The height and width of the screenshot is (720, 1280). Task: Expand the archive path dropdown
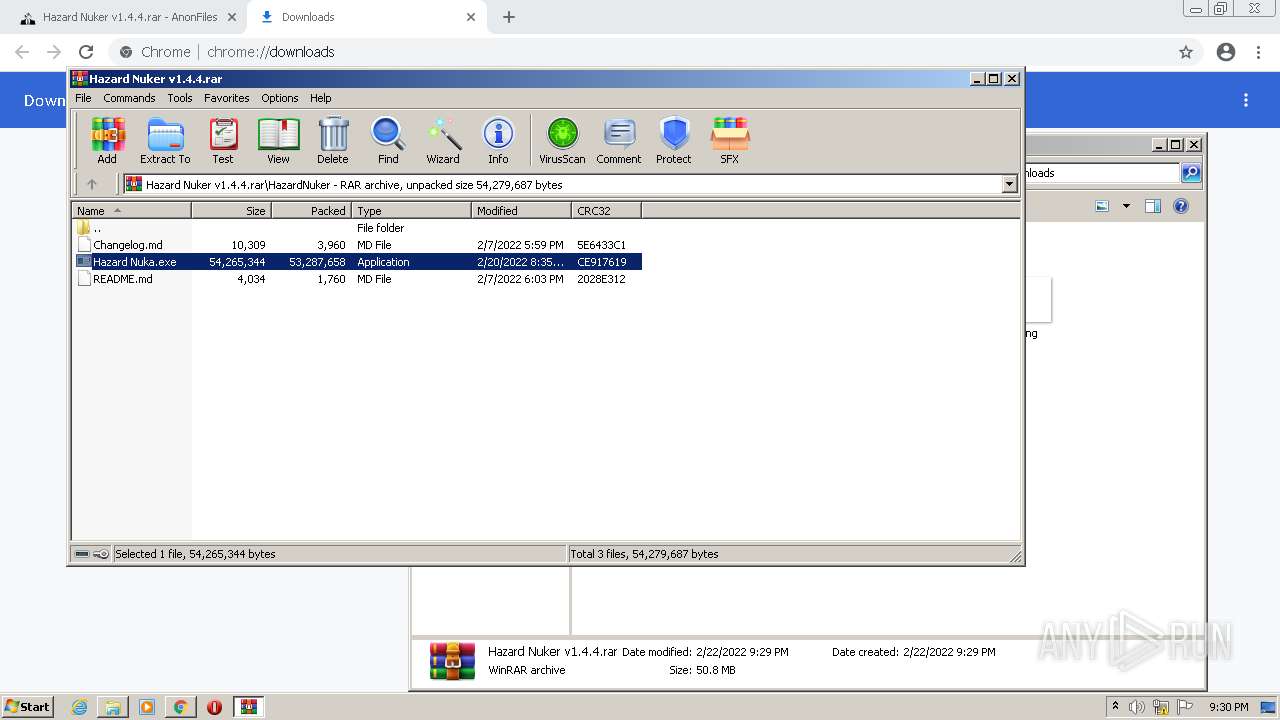tap(1009, 184)
